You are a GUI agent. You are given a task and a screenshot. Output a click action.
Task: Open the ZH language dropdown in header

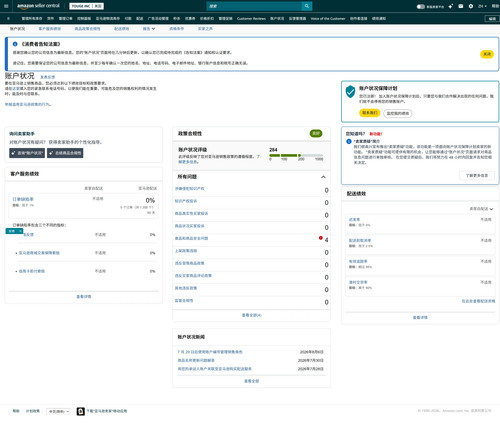[482, 6]
